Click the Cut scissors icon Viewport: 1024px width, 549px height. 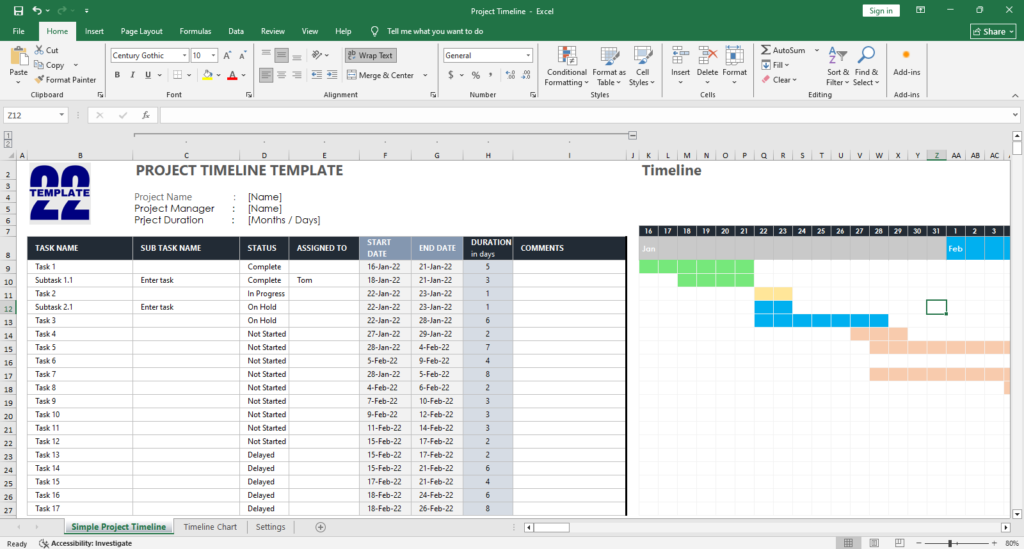(39, 50)
